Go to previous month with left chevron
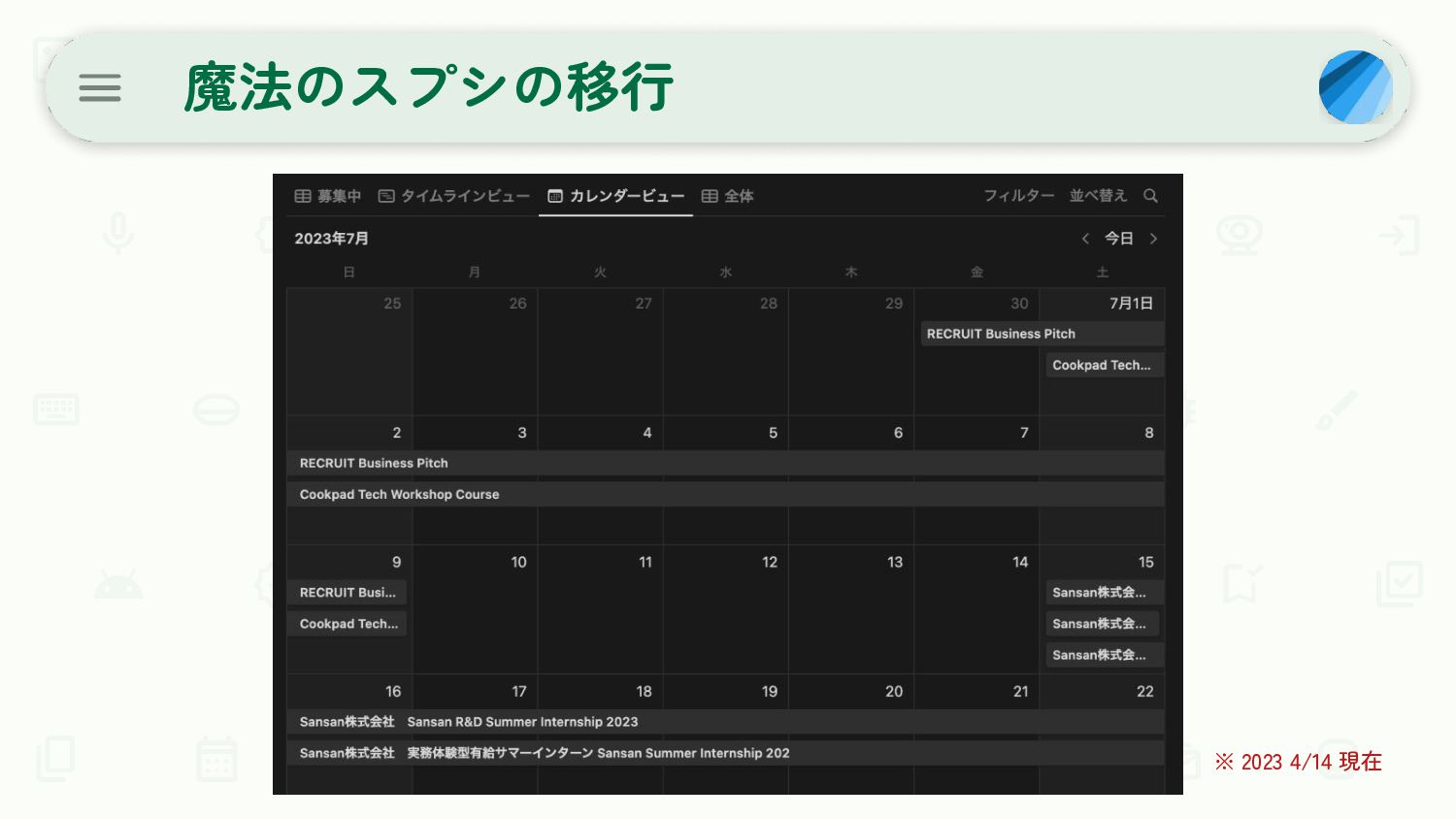Image resolution: width=1456 pixels, height=819 pixels. coord(1085,239)
